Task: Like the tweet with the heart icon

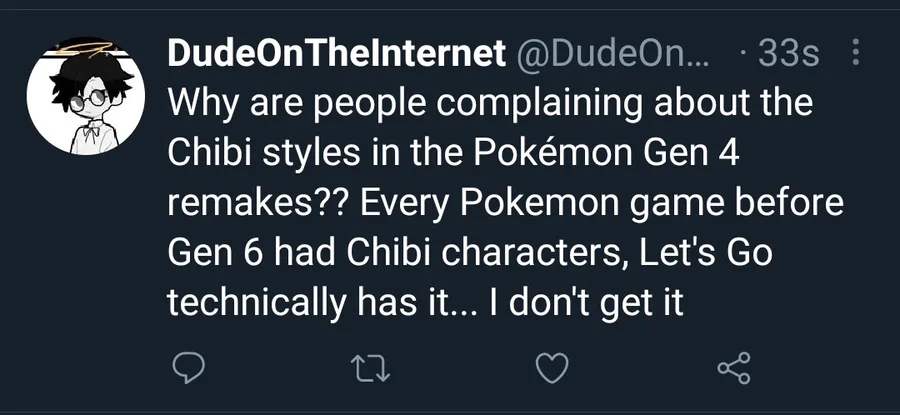Action: tap(552, 369)
